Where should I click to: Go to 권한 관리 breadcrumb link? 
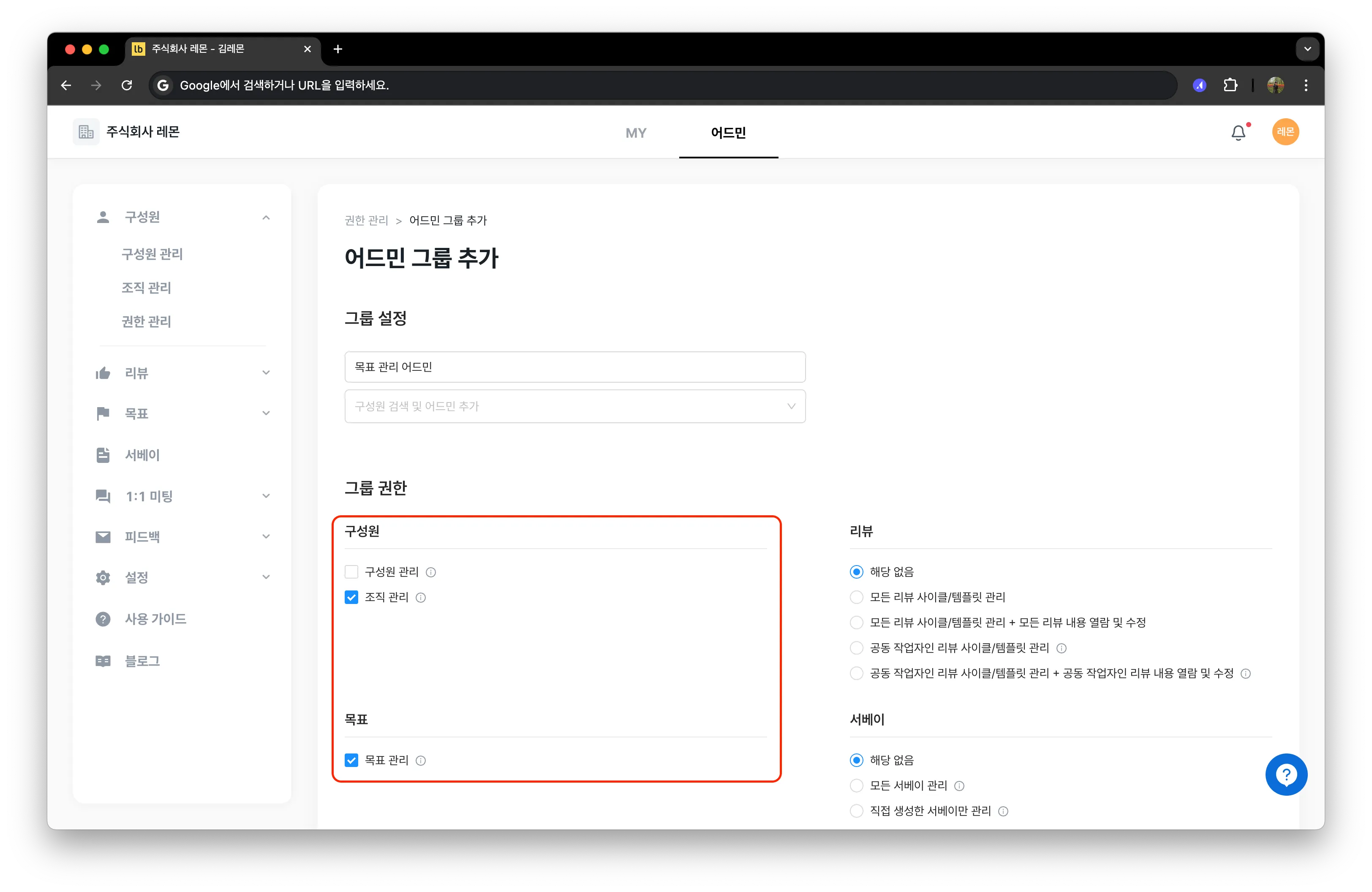(x=366, y=221)
